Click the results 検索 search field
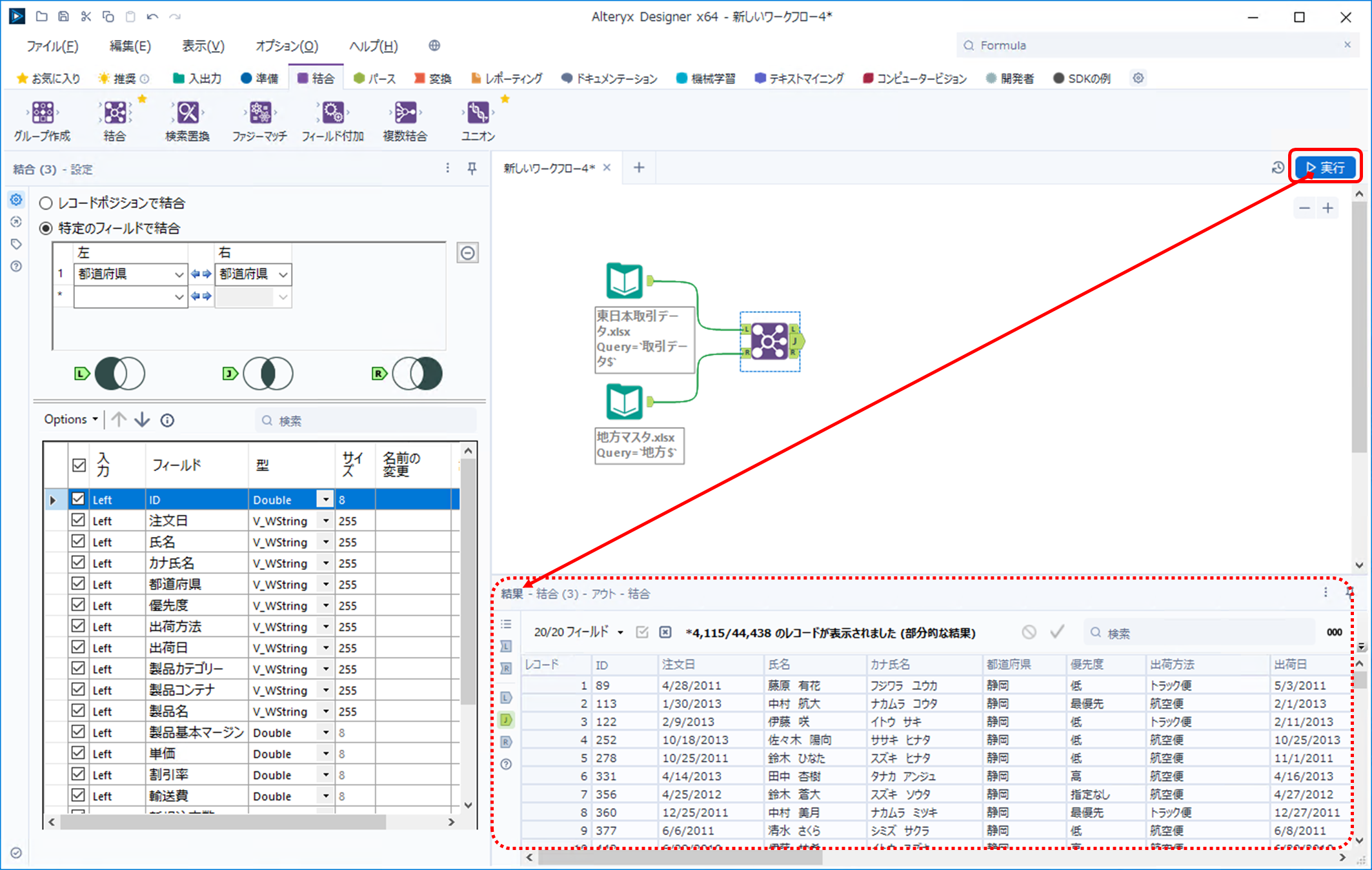 click(x=1200, y=633)
